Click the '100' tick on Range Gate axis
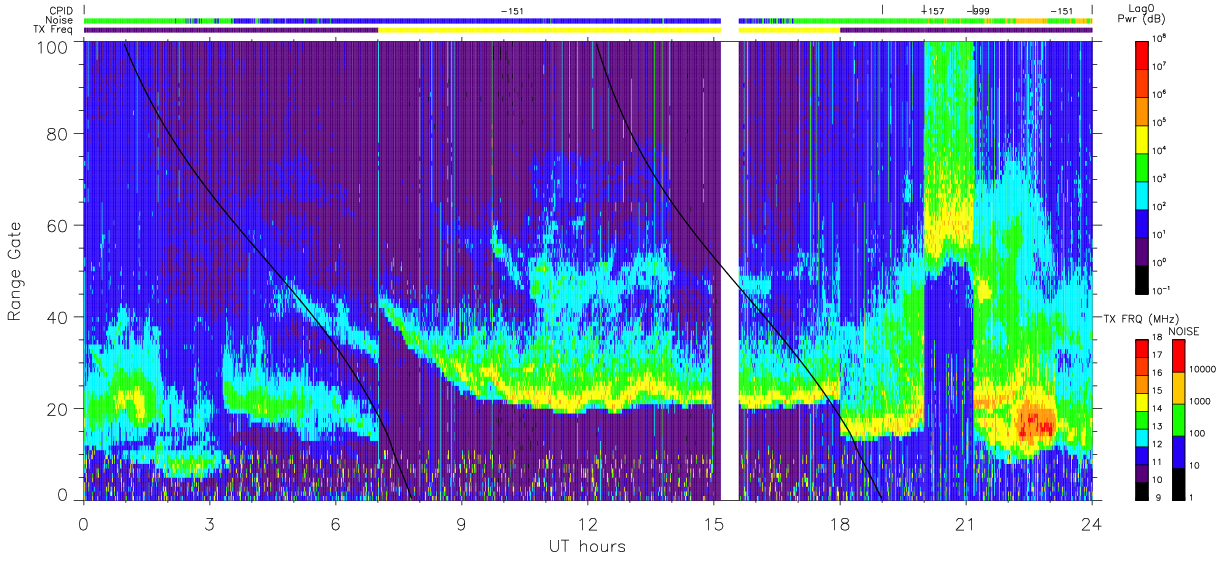This screenshot has height=567, width=1228. tap(52, 46)
